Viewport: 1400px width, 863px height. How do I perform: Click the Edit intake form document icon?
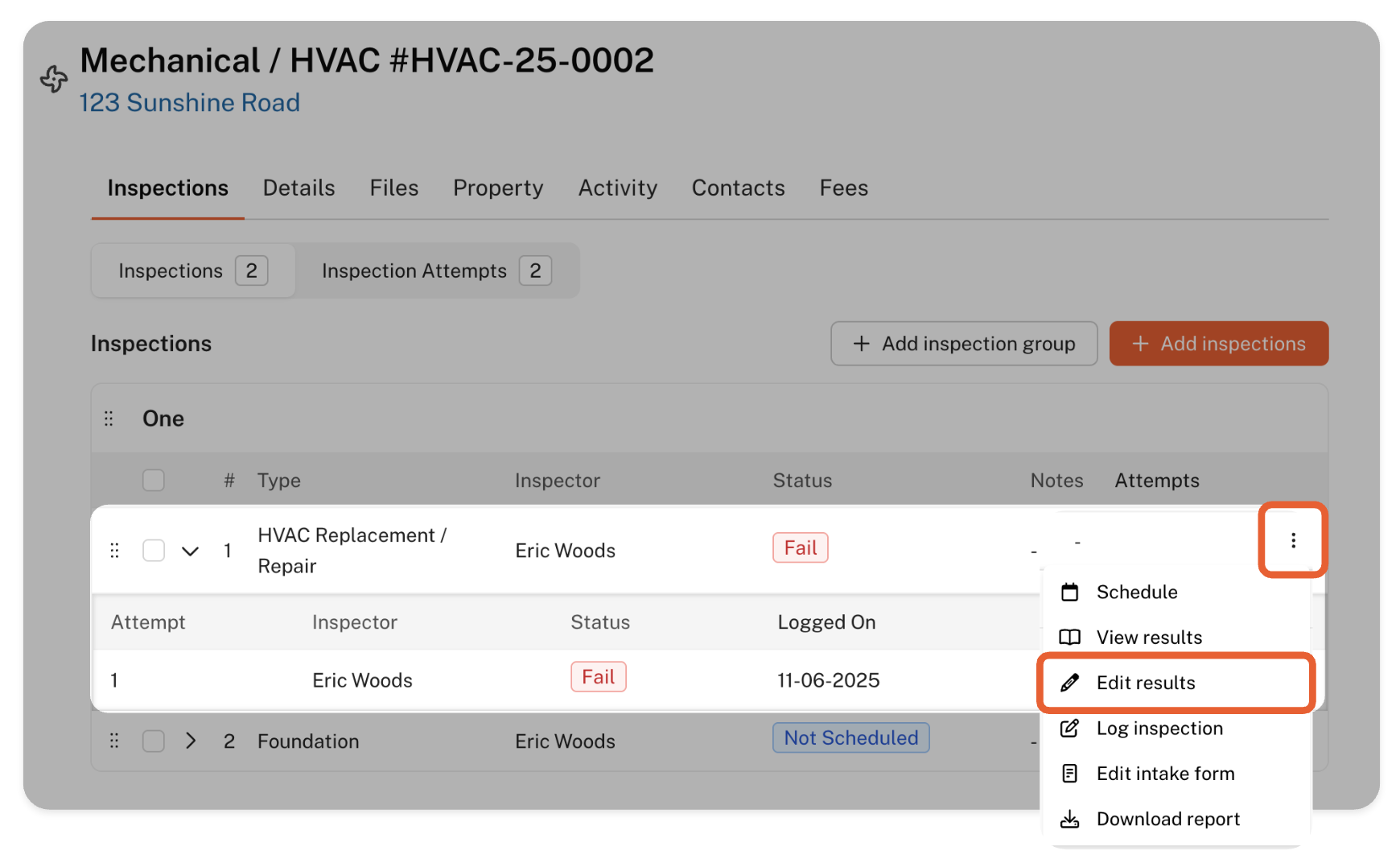[x=1069, y=774]
